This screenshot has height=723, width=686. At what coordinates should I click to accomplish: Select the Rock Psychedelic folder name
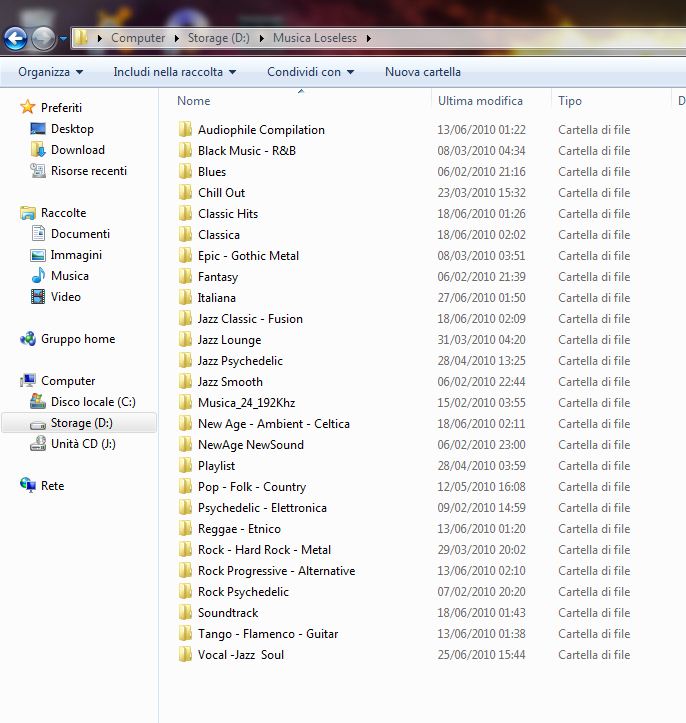(x=243, y=592)
